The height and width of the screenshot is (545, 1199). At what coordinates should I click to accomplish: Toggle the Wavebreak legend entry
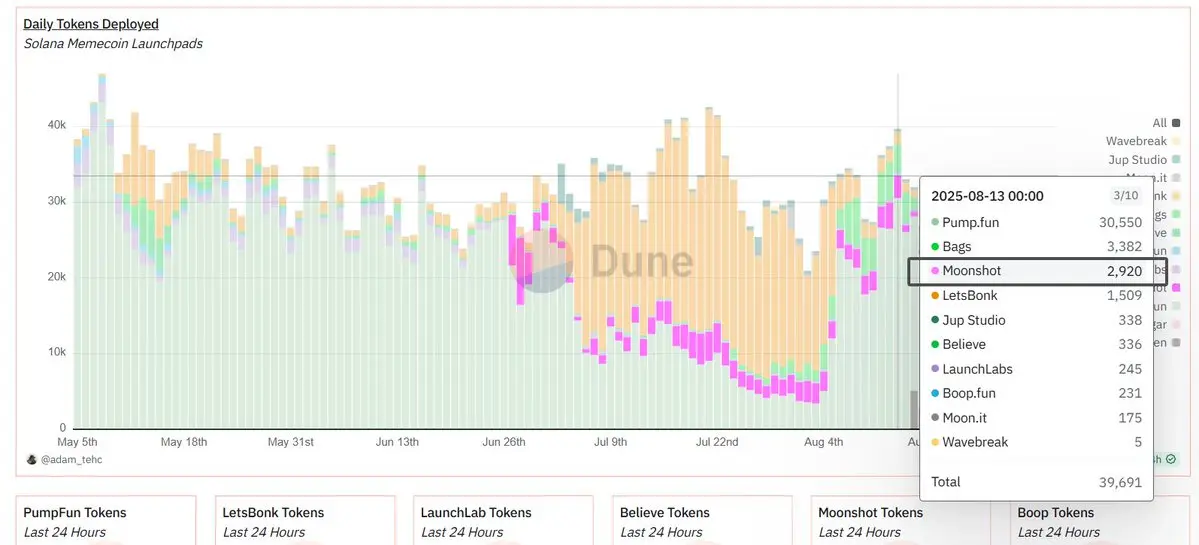1142,141
